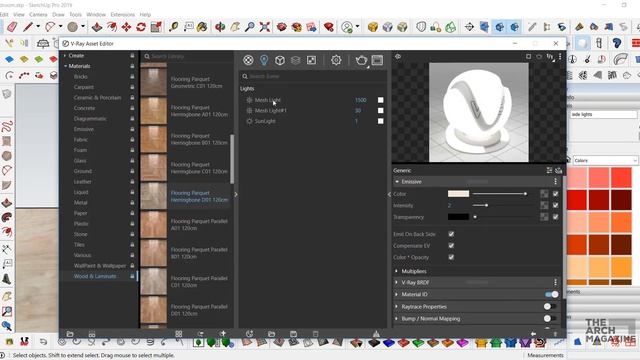The height and width of the screenshot is (360, 640).
Task: Select SketchUp Push/Pull tool
Action: [x=97, y=27]
